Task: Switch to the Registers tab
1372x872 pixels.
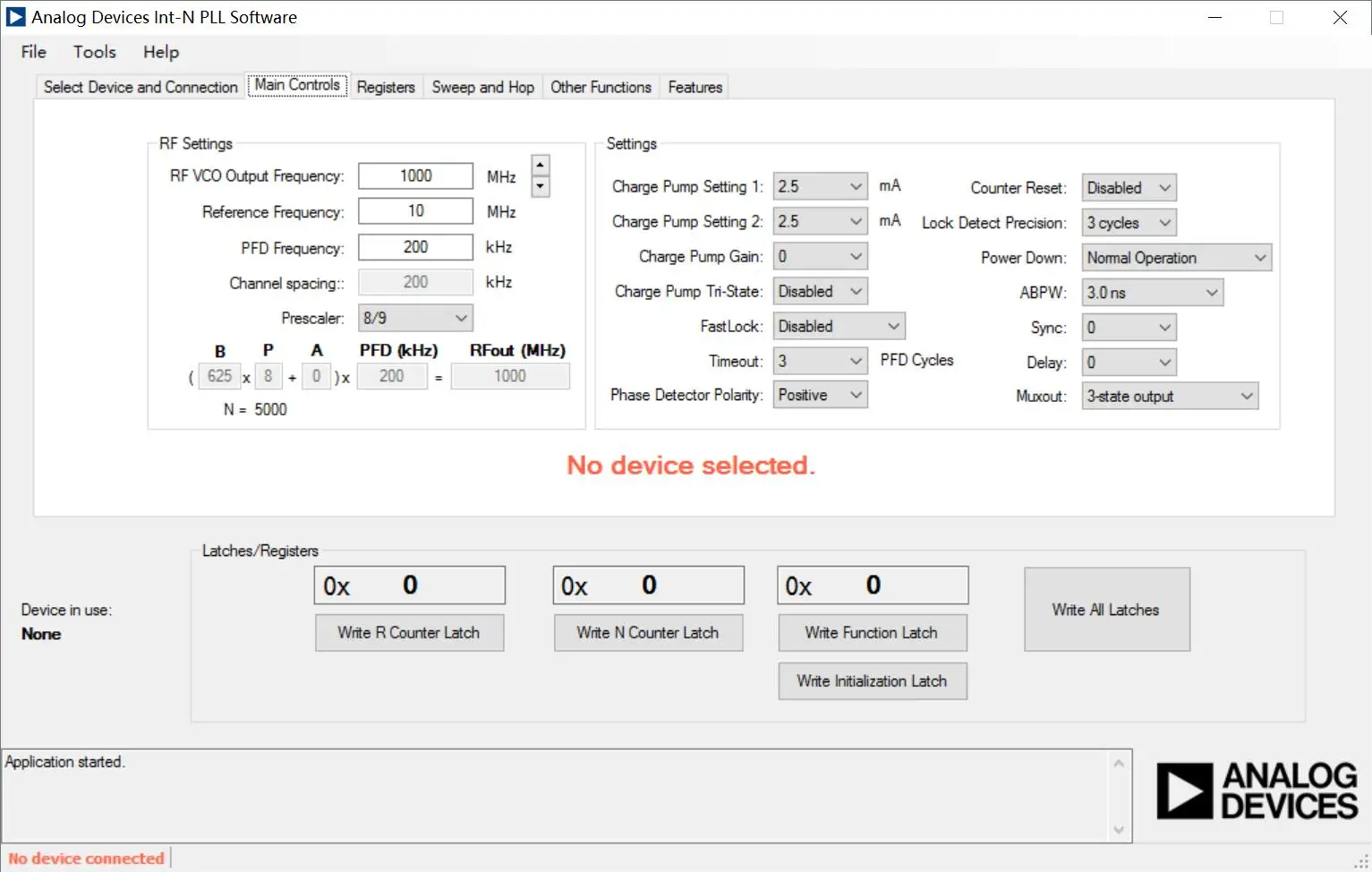Action: (x=386, y=87)
